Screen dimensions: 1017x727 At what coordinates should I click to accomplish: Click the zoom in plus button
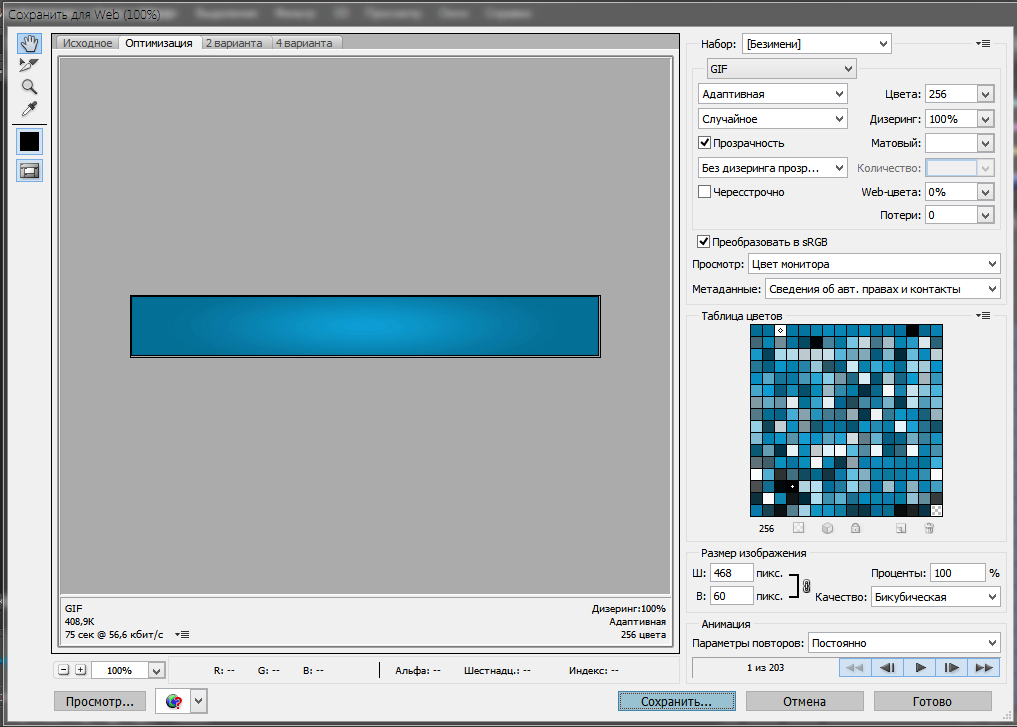80,670
